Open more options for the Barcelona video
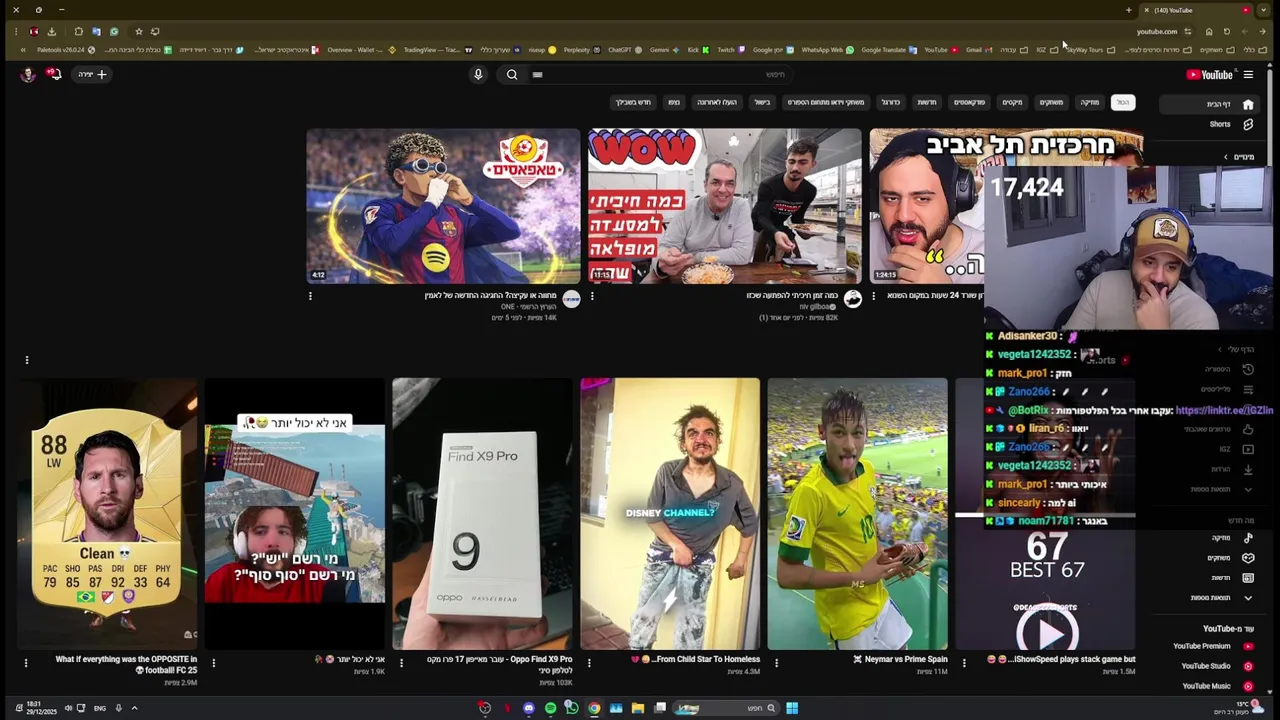 [x=310, y=296]
